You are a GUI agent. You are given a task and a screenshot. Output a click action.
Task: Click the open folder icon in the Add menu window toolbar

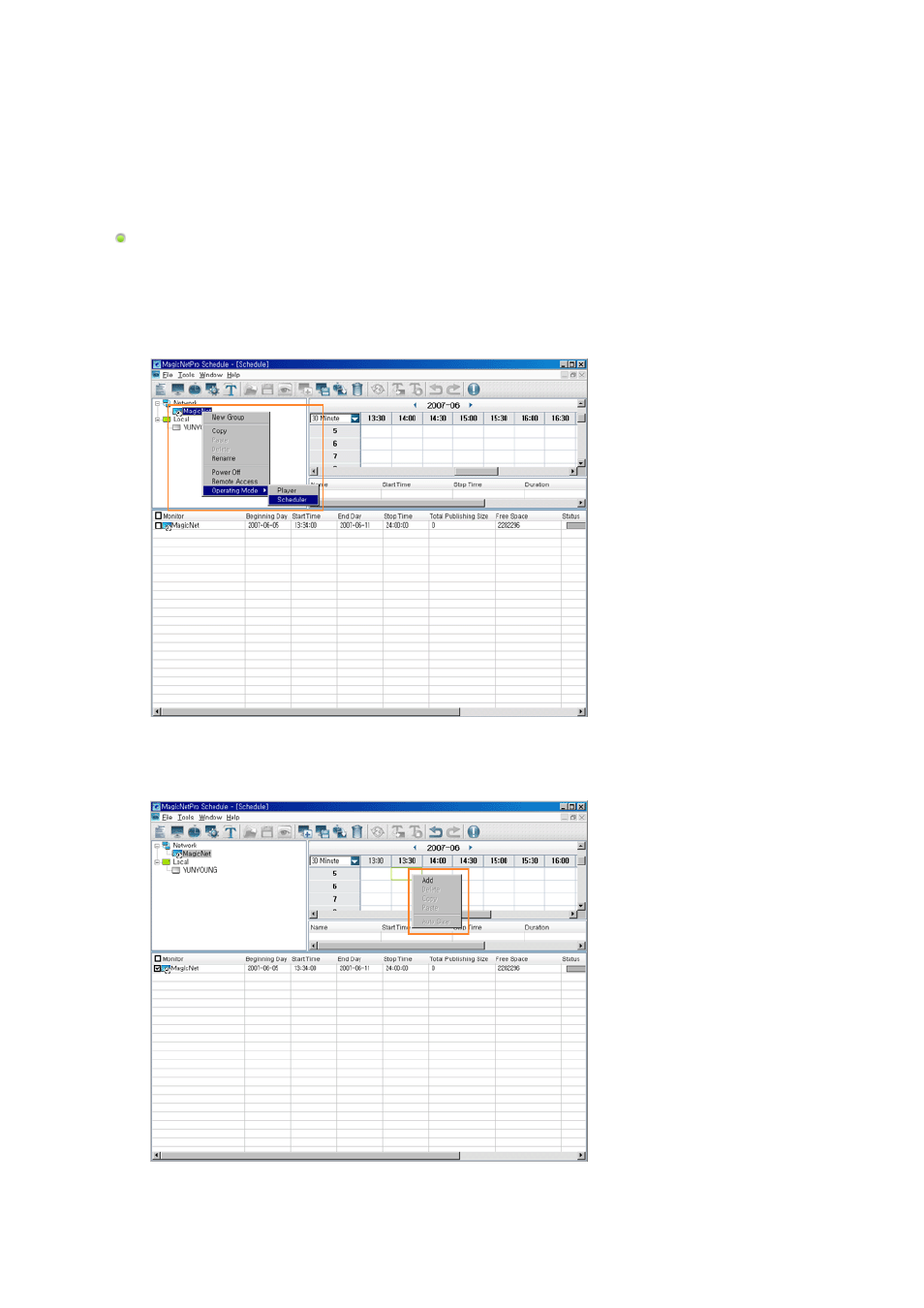(250, 832)
